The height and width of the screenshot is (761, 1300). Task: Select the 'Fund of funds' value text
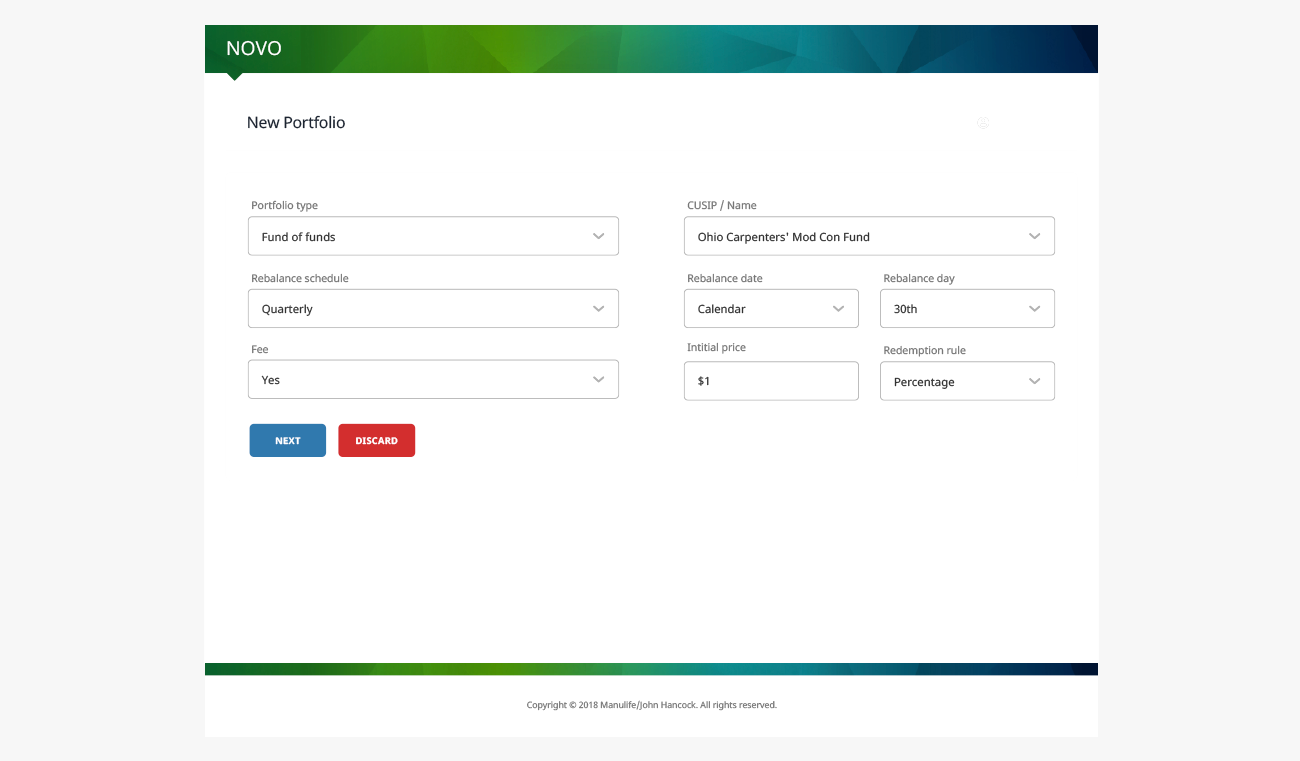[x=298, y=237]
